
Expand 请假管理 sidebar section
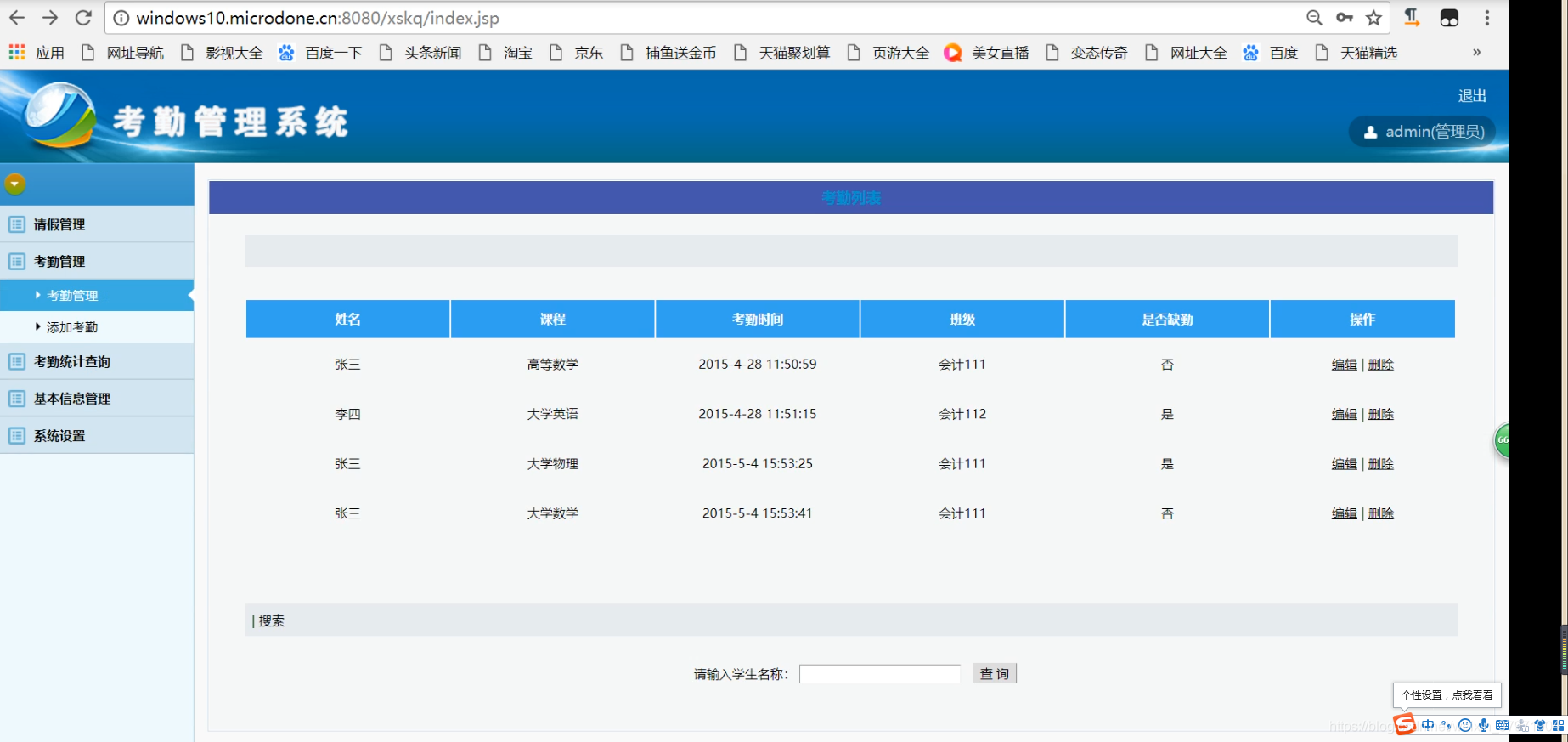click(x=97, y=224)
